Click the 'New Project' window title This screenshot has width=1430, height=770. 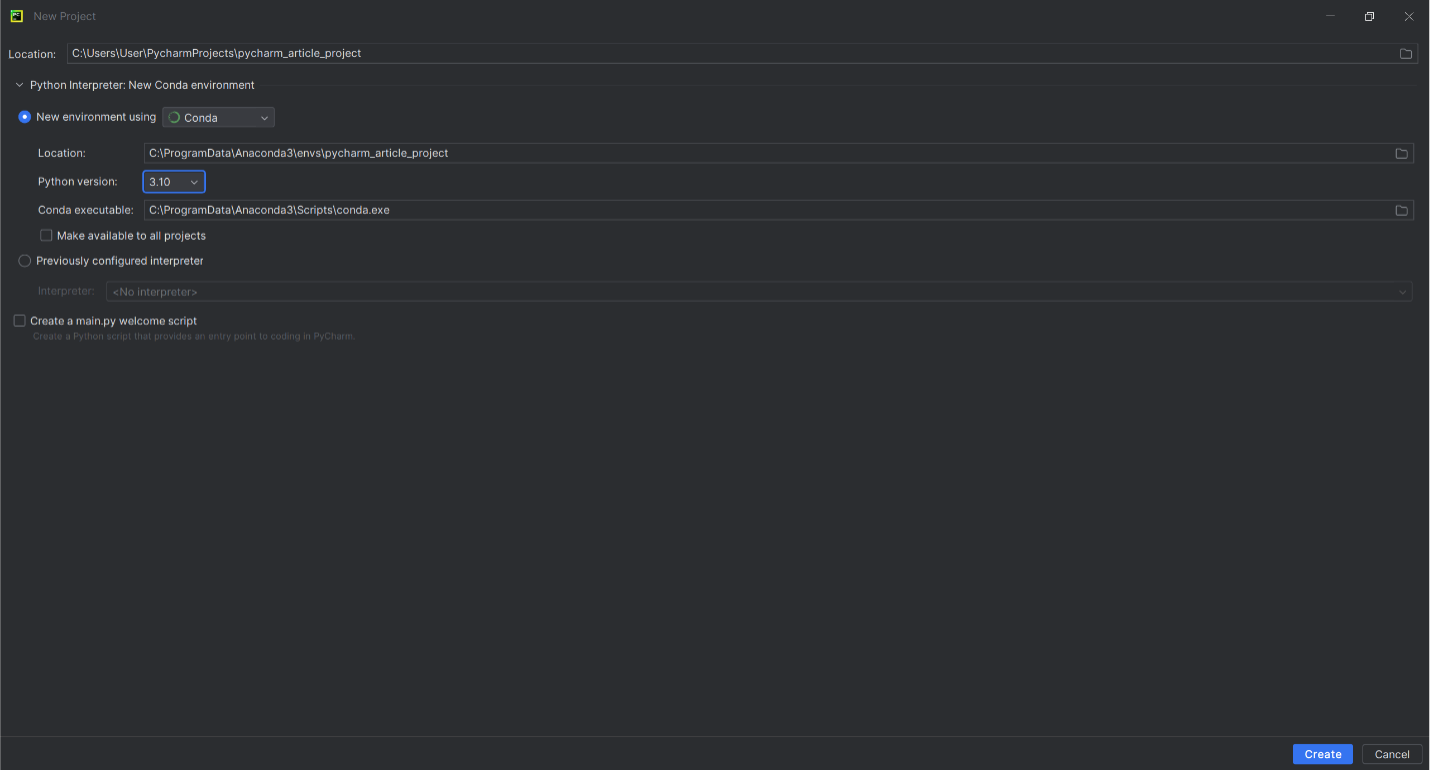tap(65, 16)
